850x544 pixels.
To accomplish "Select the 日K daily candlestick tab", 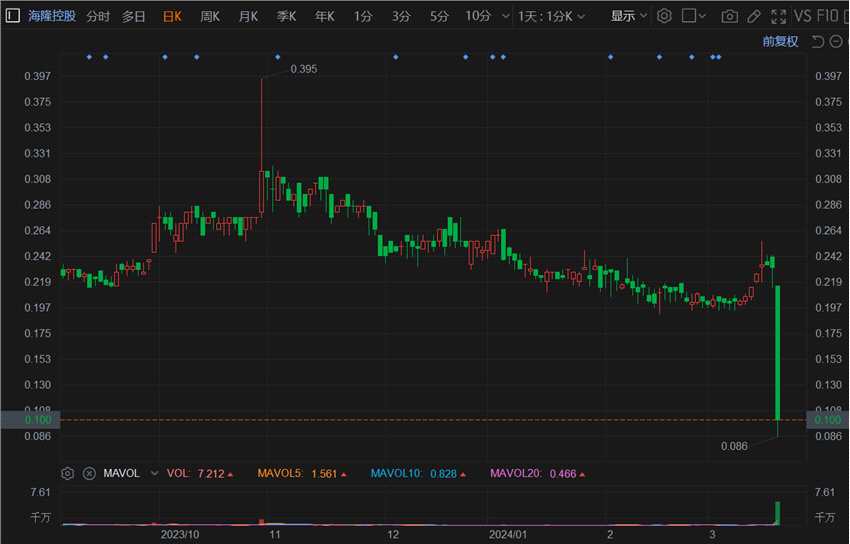I will [x=172, y=16].
